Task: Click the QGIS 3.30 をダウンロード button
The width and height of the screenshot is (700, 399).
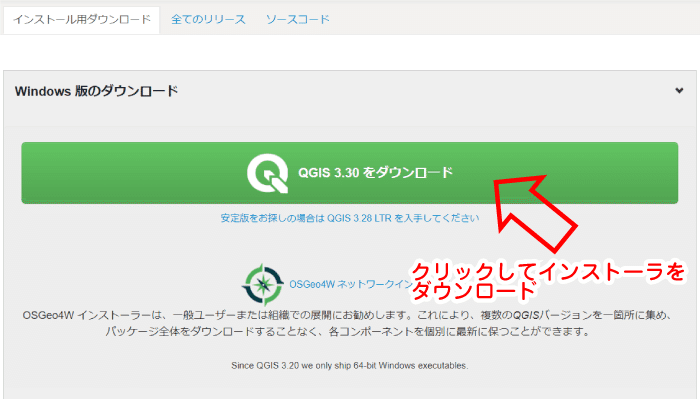Action: click(x=350, y=173)
